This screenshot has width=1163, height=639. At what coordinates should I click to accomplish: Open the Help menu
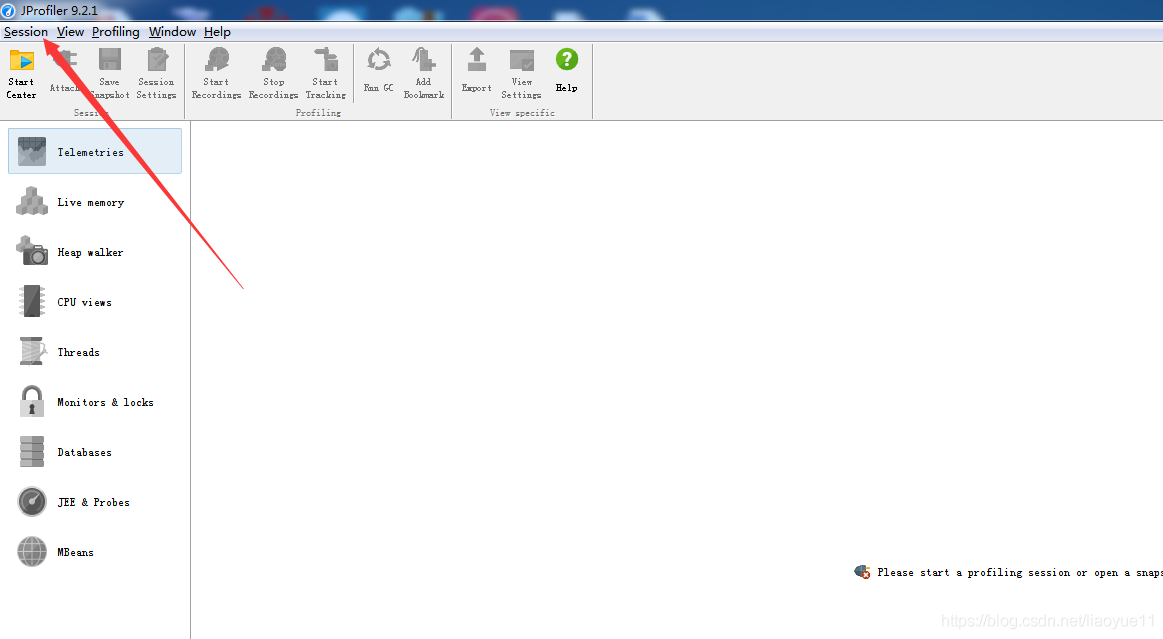tap(217, 32)
